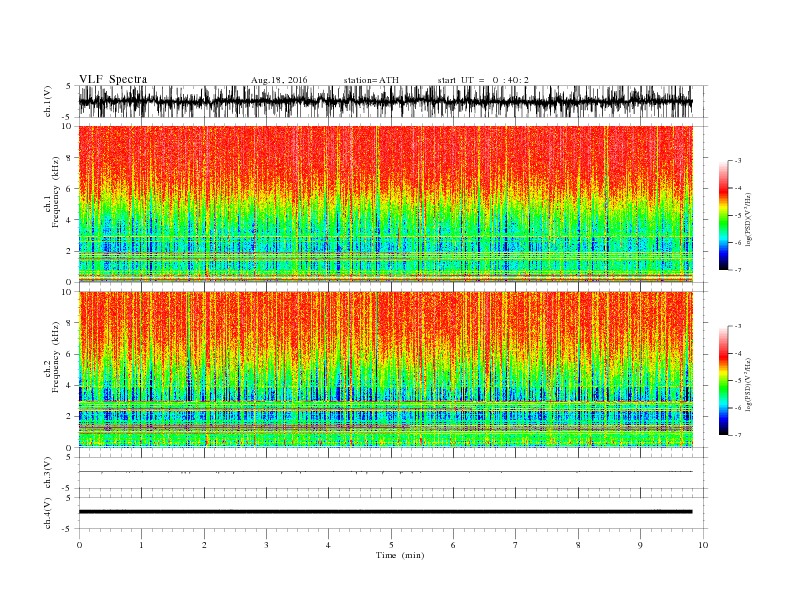The width and height of the screenshot is (792, 612).
Task: Click the "Time (min)" axis label
Action: [x=400, y=555]
